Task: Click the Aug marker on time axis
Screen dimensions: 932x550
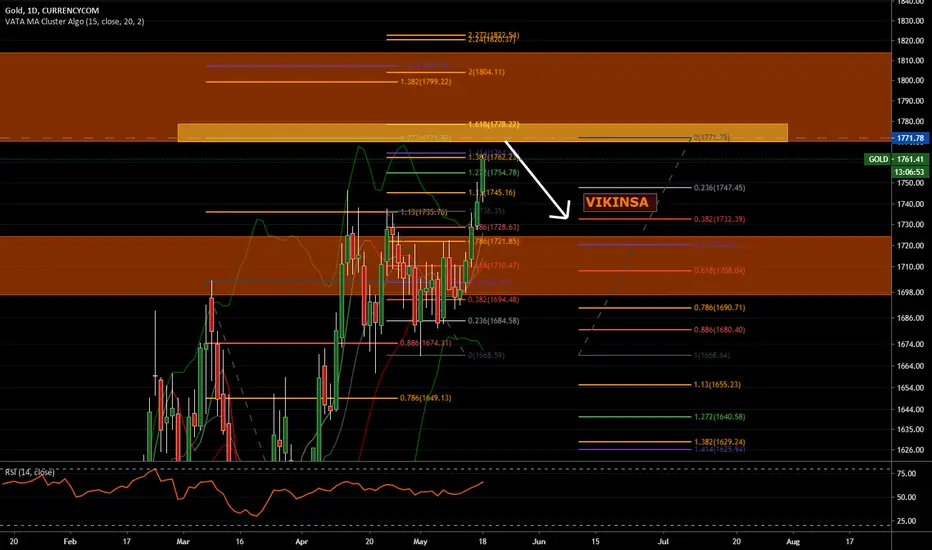Action: (x=793, y=542)
